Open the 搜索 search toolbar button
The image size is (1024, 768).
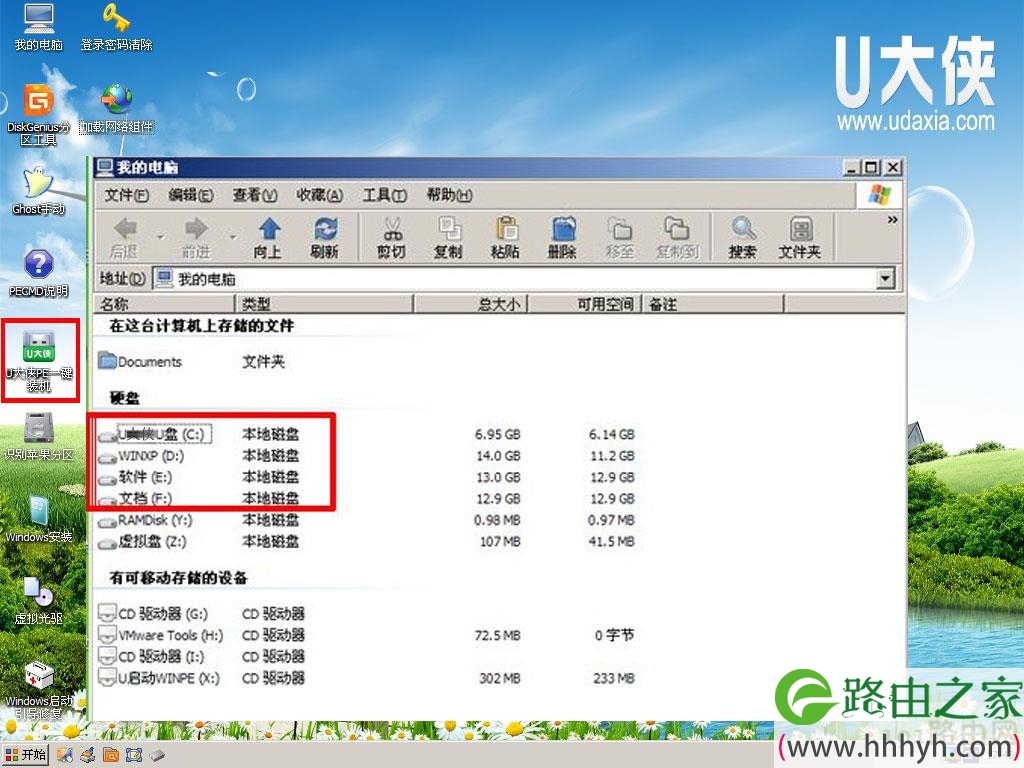(x=743, y=238)
